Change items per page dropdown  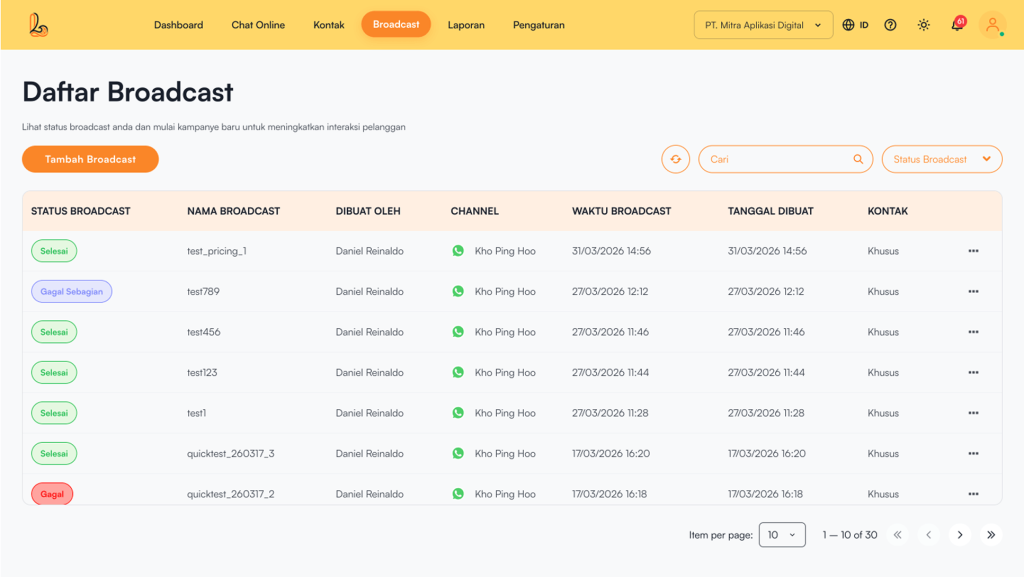[x=782, y=535]
